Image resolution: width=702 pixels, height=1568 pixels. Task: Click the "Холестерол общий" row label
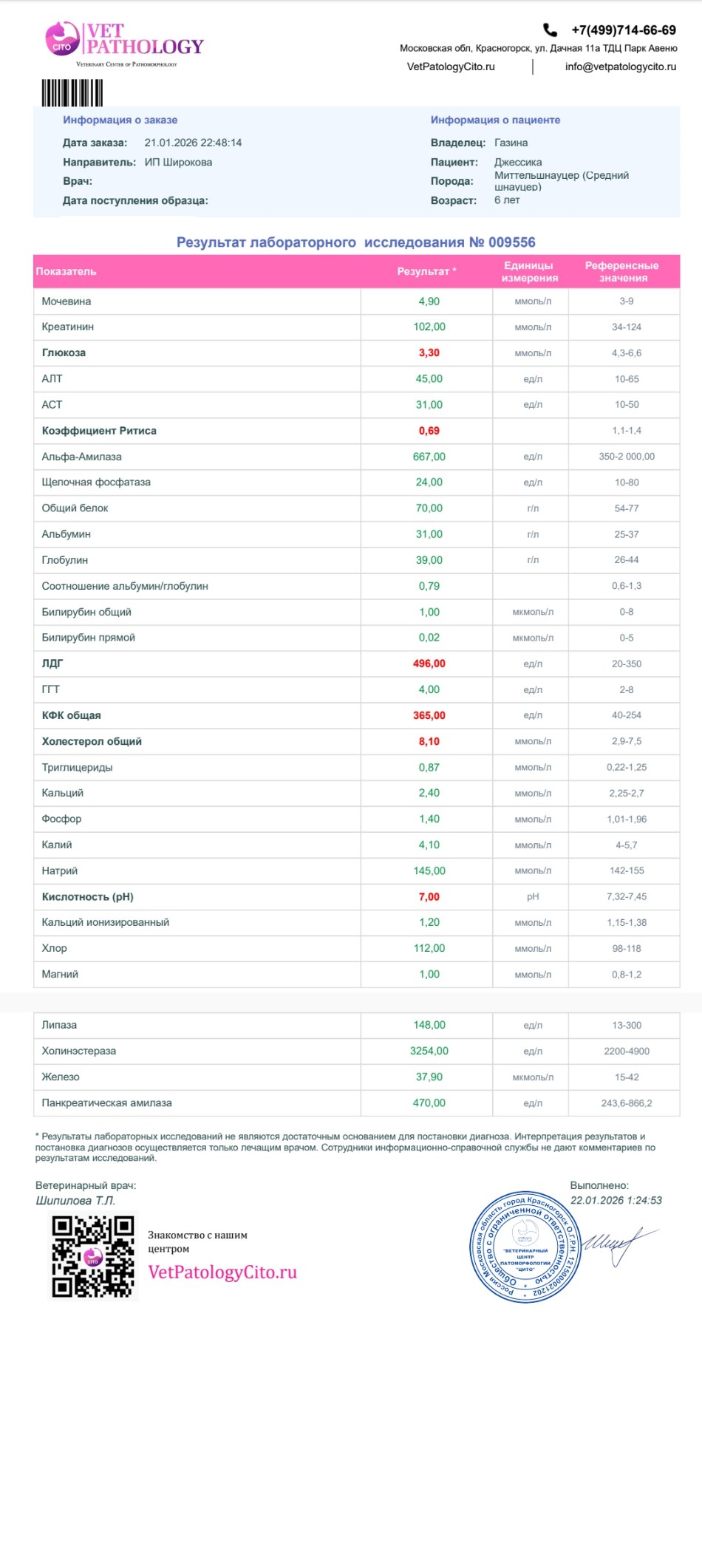pyautogui.click(x=92, y=741)
